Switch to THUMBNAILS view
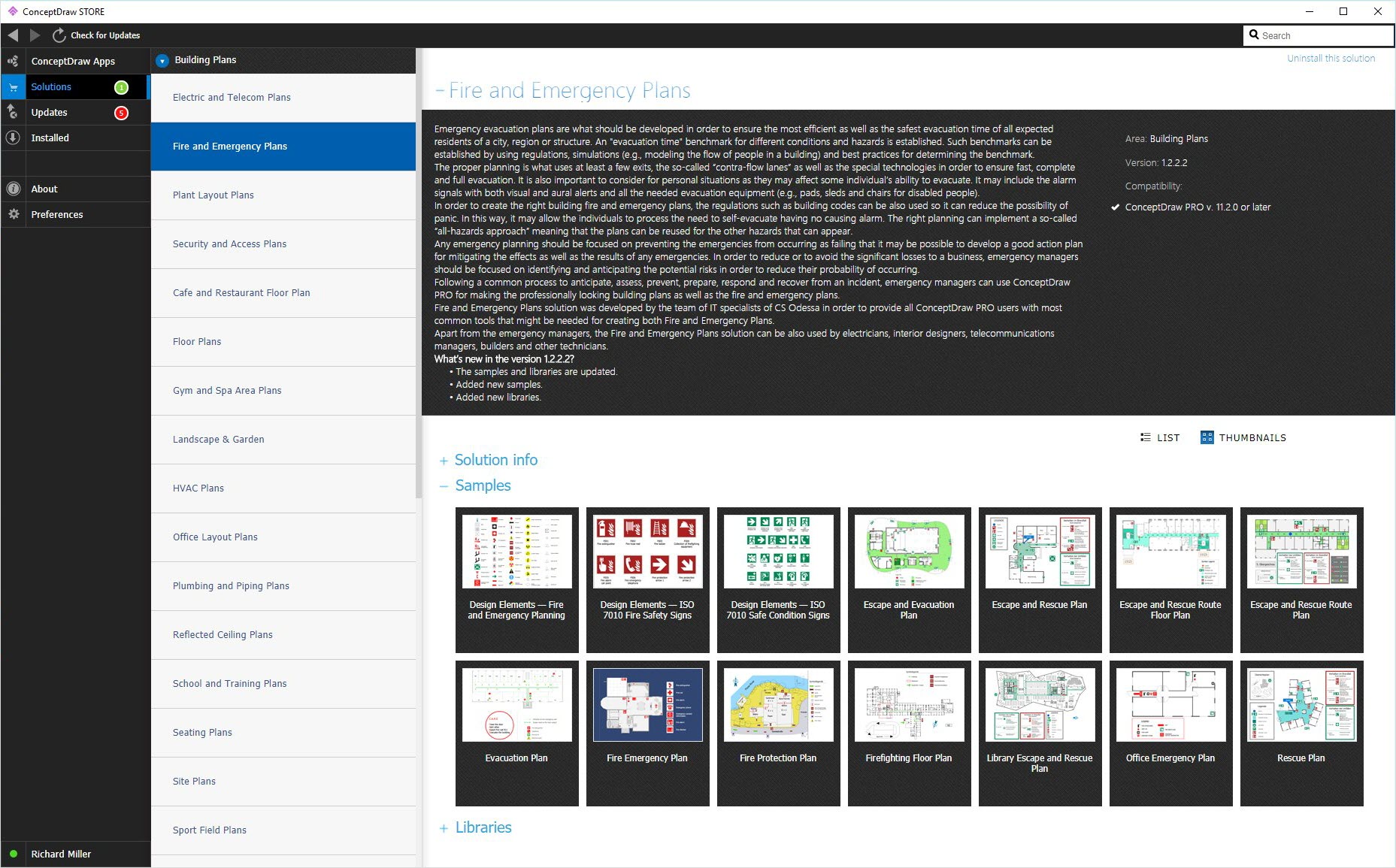The image size is (1396, 868). 1243,437
